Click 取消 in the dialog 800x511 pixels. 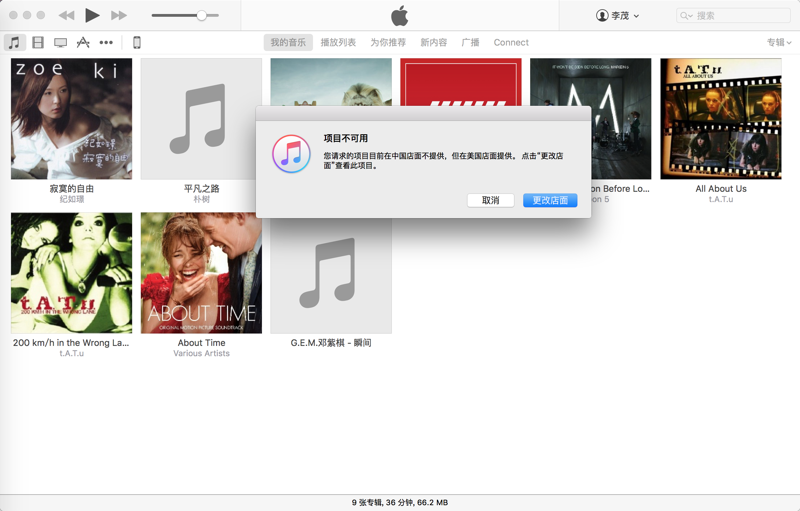[x=490, y=200]
